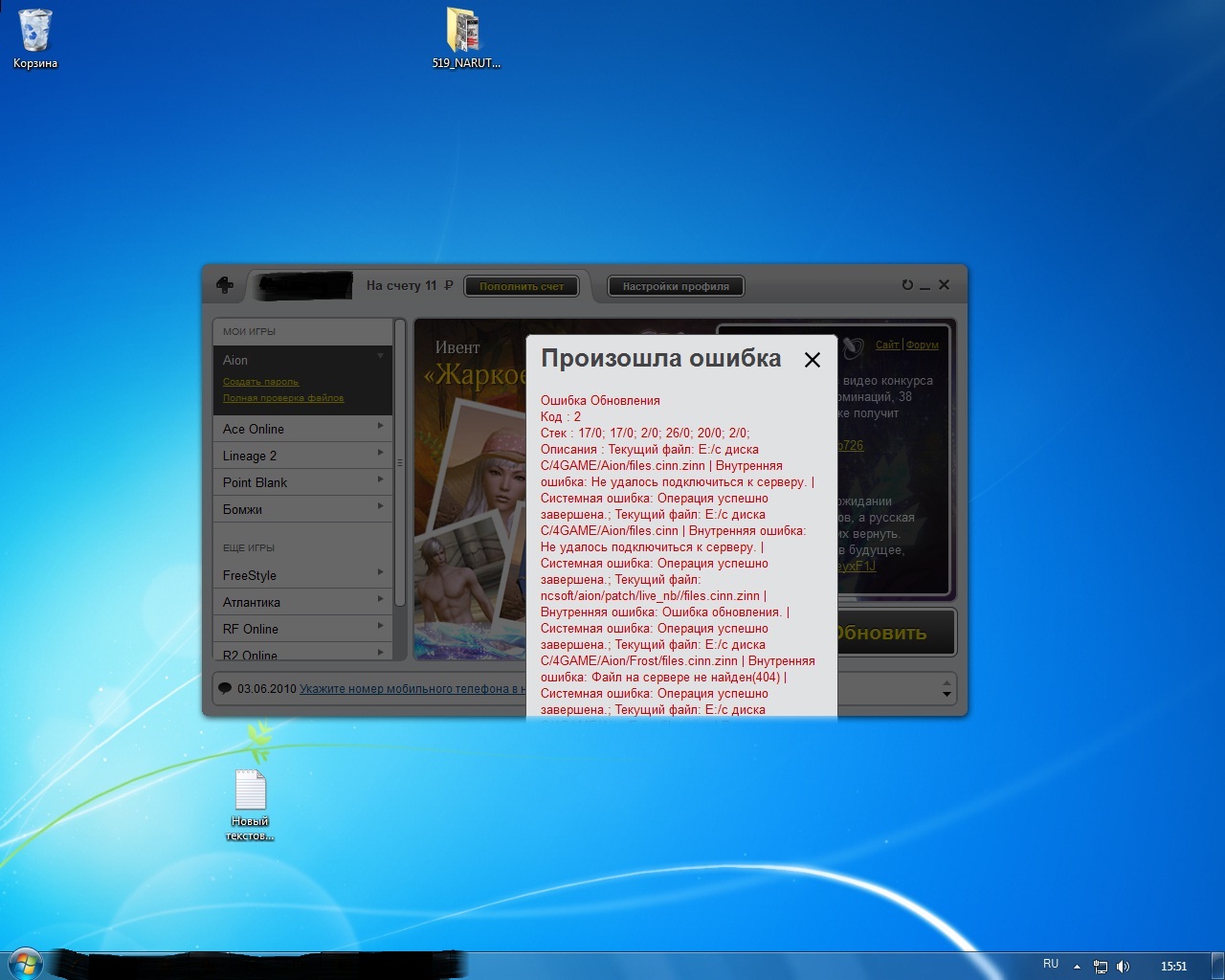Viewport: 1225px width, 980px height.
Task: Click the 'МОИ ИГРЫ' section header
Action: pyautogui.click(x=249, y=331)
